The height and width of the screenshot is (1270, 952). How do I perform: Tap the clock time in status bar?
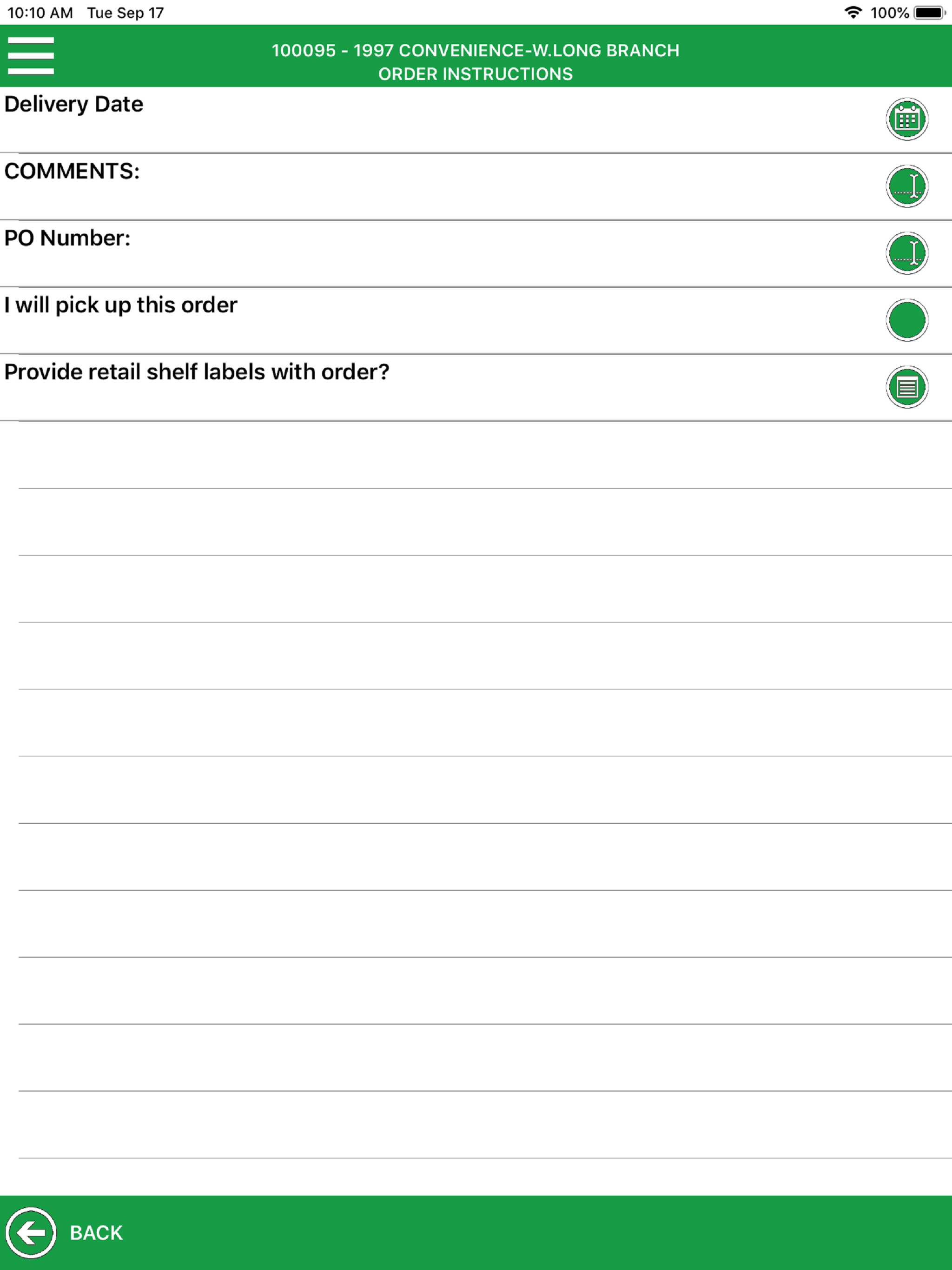pos(40,13)
